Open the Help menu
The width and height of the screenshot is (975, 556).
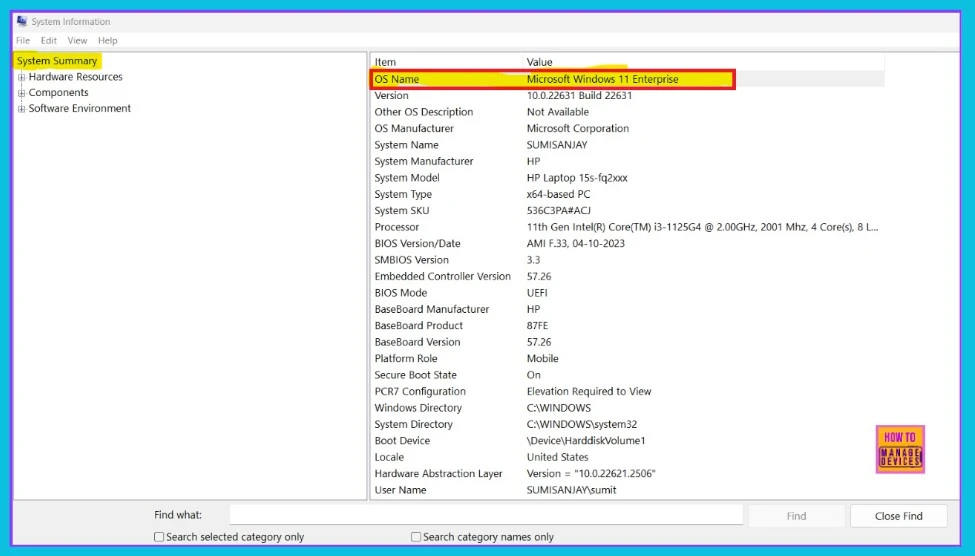(x=108, y=40)
